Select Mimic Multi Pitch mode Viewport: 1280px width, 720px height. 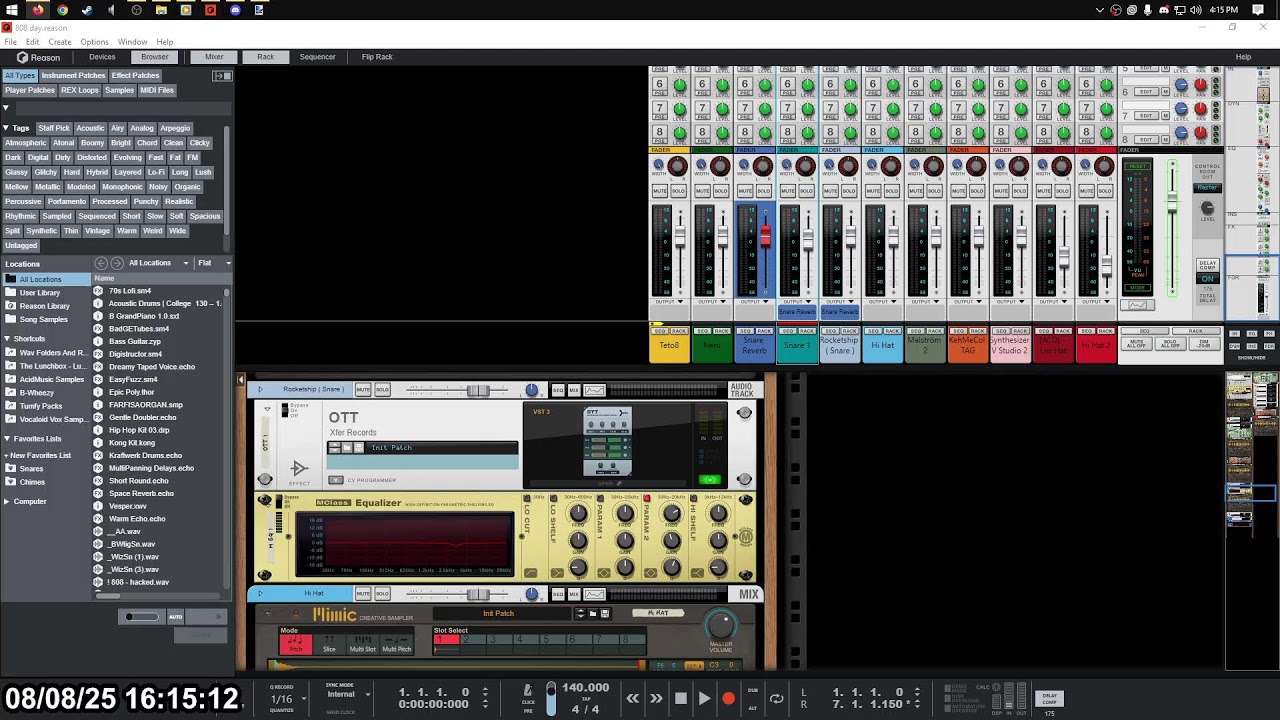(396, 643)
